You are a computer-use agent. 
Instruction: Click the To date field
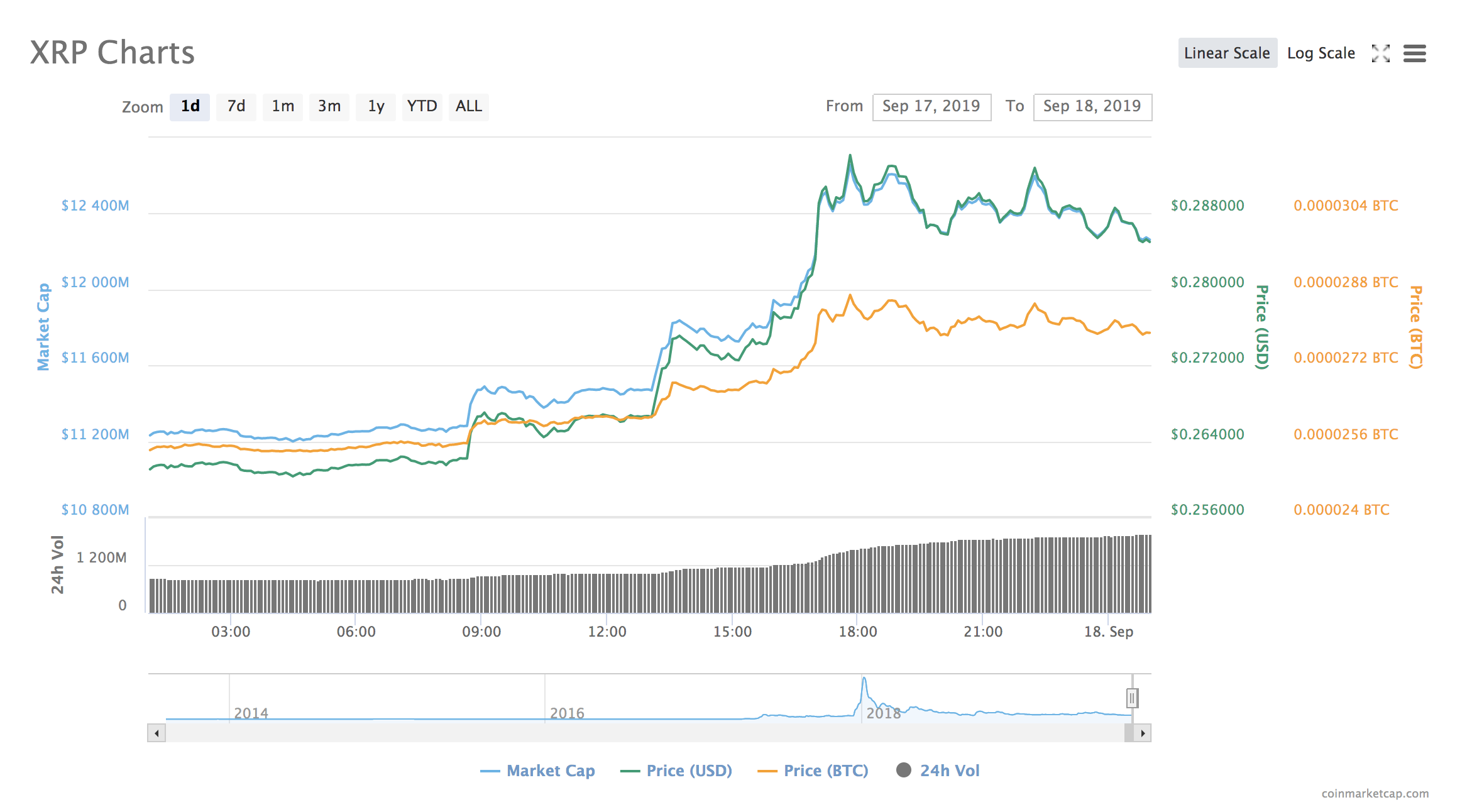pyautogui.click(x=1092, y=106)
